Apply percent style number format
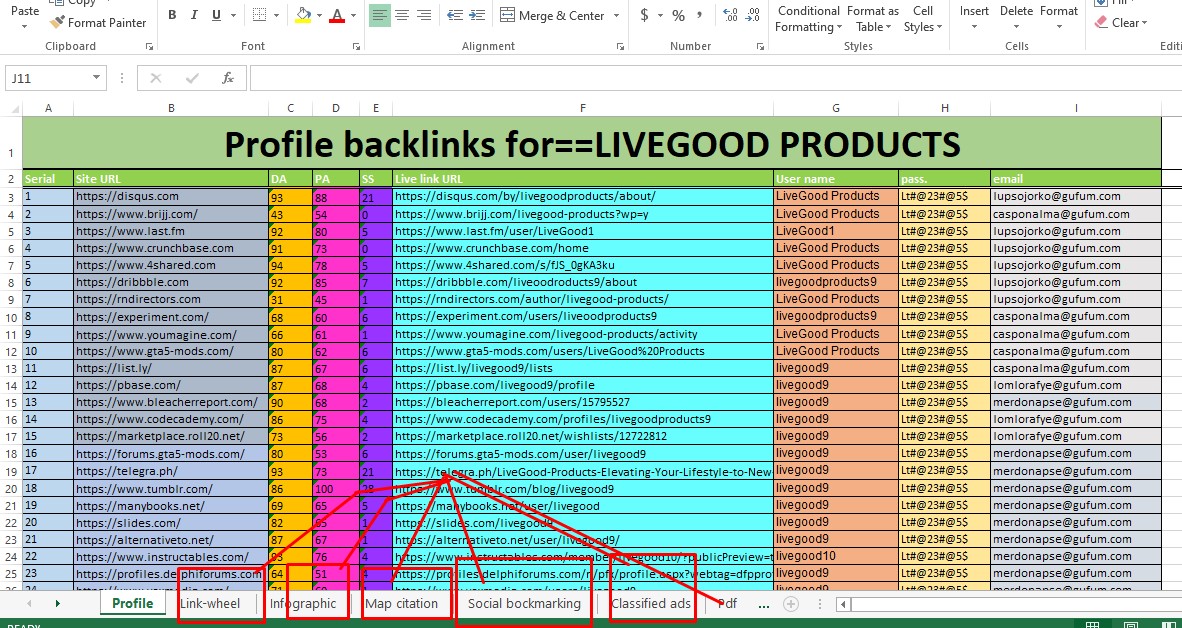This screenshot has height=628, width=1182. click(679, 15)
